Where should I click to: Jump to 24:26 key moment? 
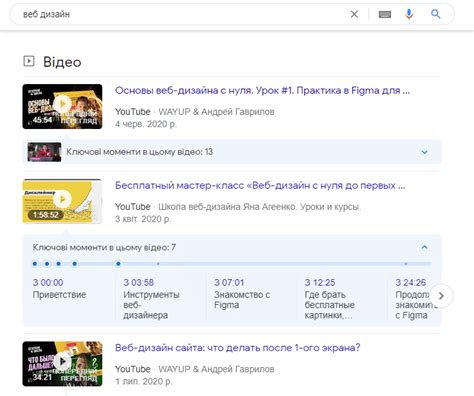tap(412, 299)
